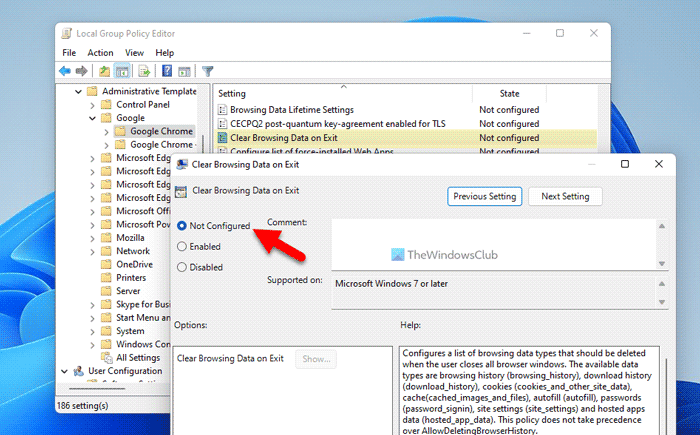Select the Browsing Data Lifetime Settings row
Image resolution: width=700 pixels, height=435 pixels.
405,110
